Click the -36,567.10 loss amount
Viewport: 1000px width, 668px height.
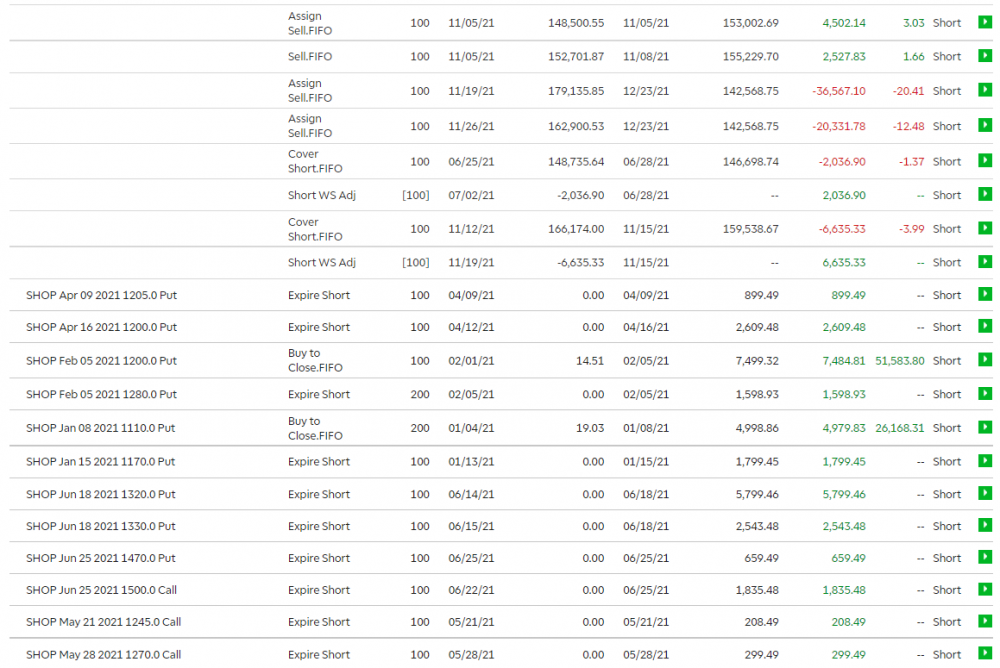[839, 91]
